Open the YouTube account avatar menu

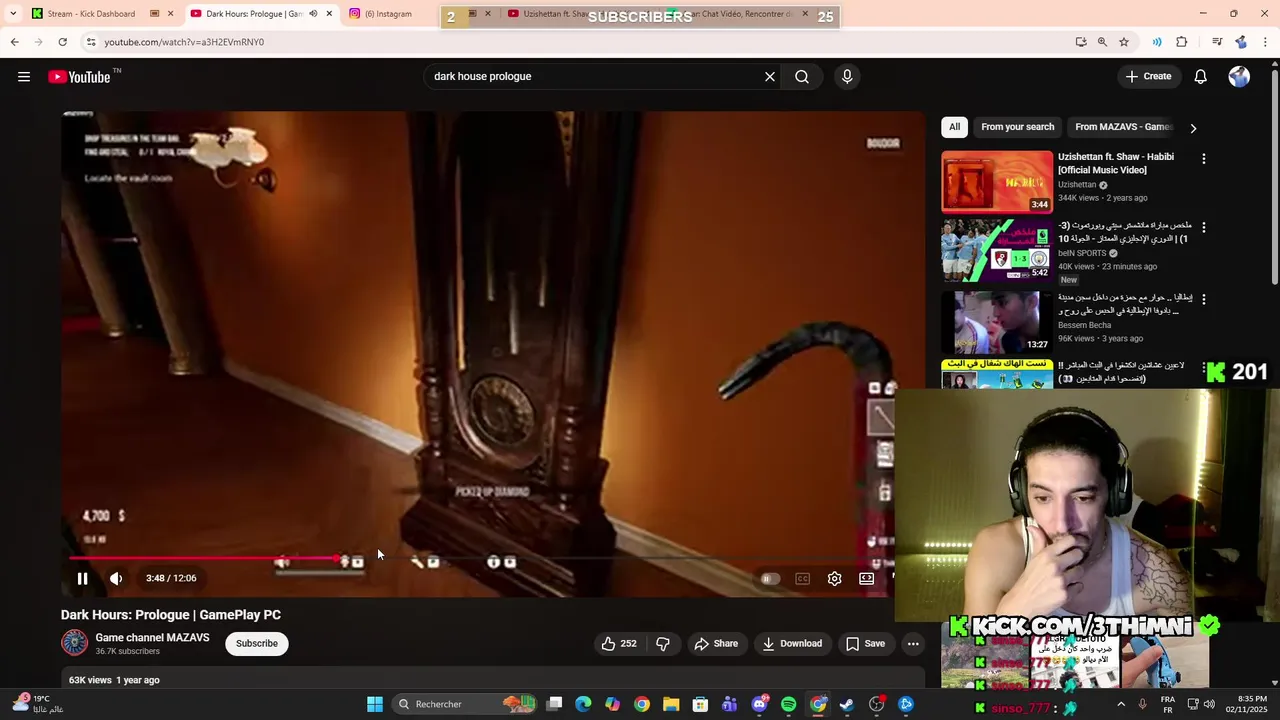1239,77
